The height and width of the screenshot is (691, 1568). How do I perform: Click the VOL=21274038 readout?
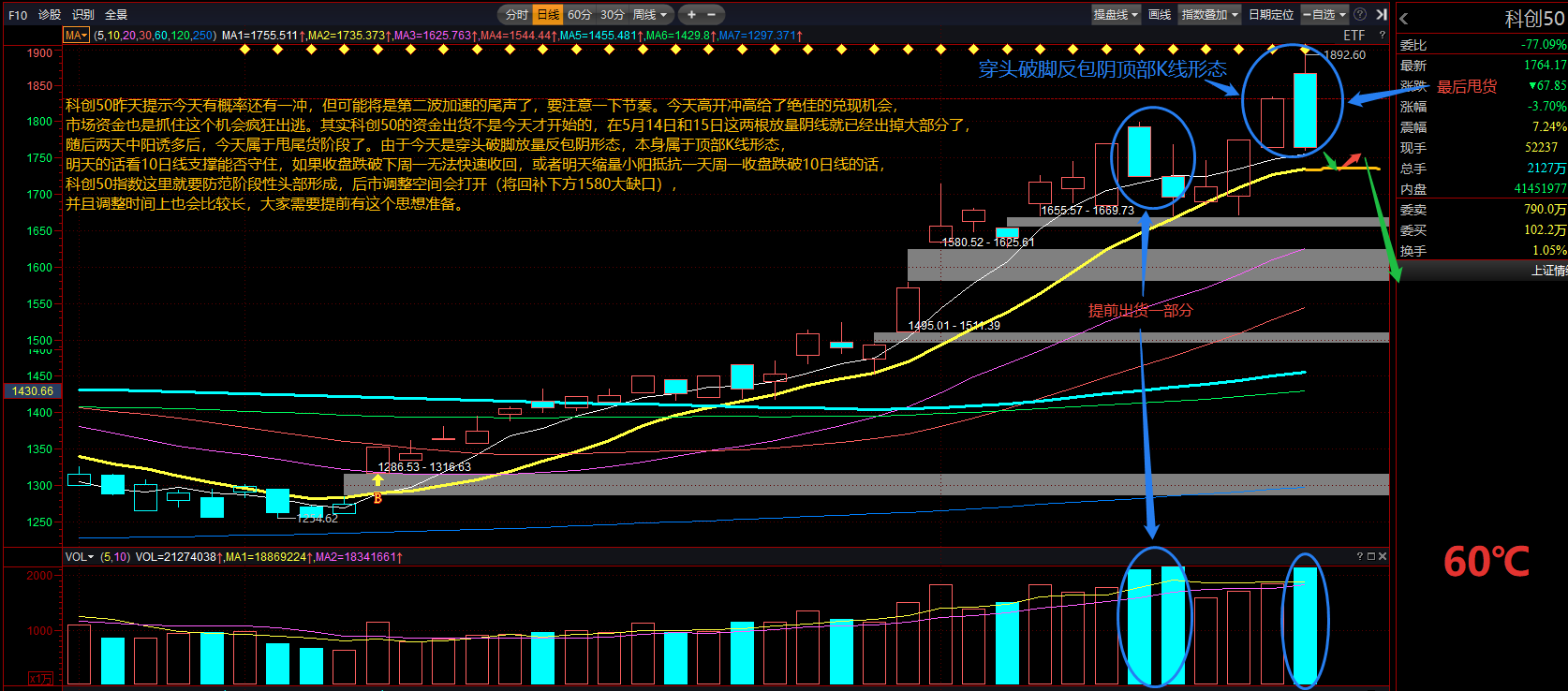click(179, 557)
